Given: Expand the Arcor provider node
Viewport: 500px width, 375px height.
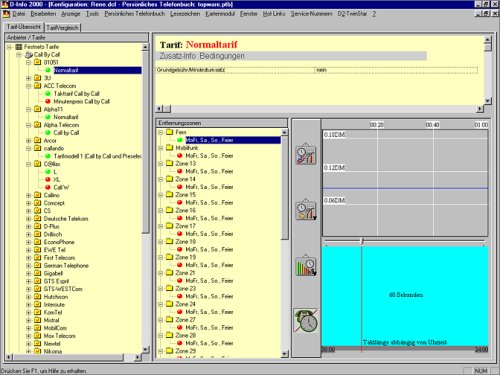Looking at the screenshot, I should 29,141.
